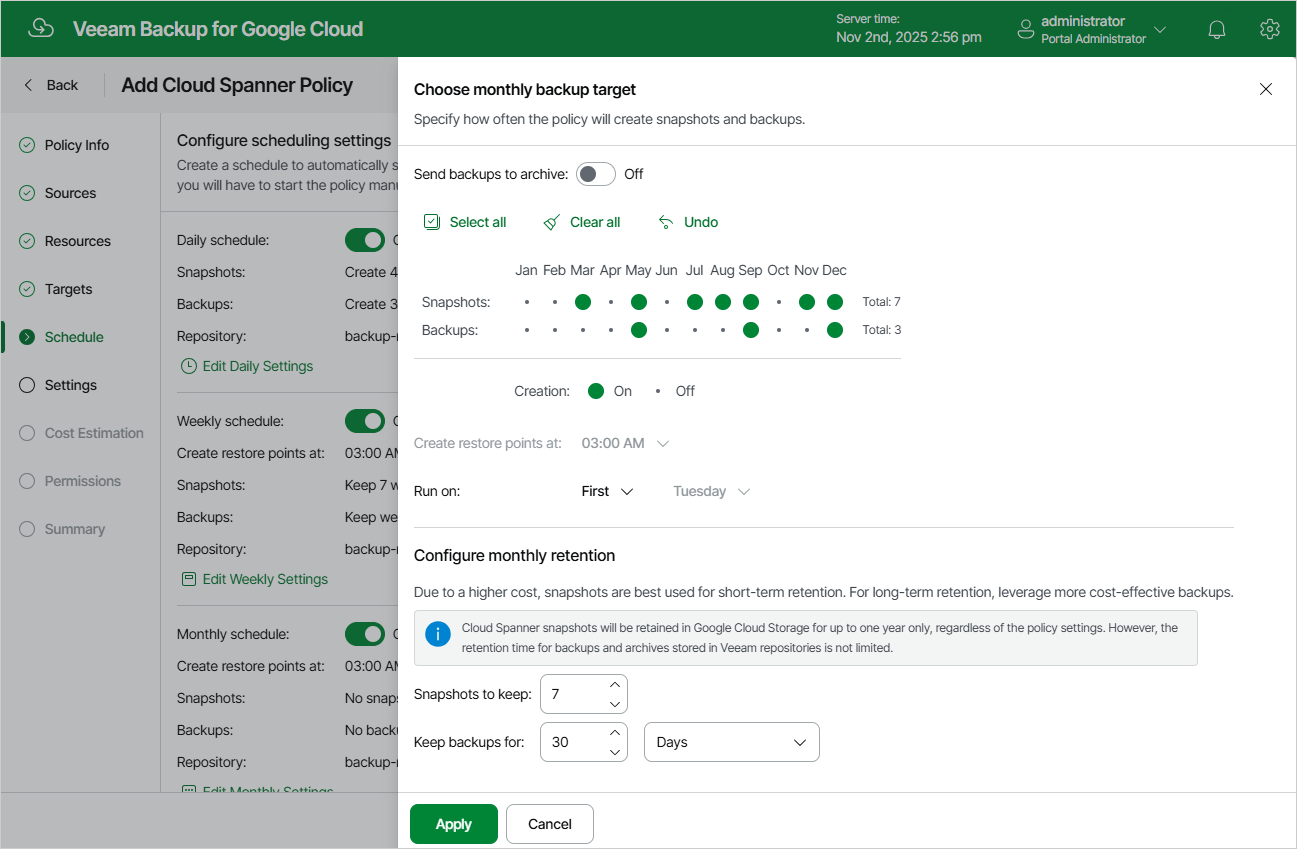Click the Edit Daily Settings clock icon
Viewport: 1297px width, 849px height.
pyautogui.click(x=189, y=366)
